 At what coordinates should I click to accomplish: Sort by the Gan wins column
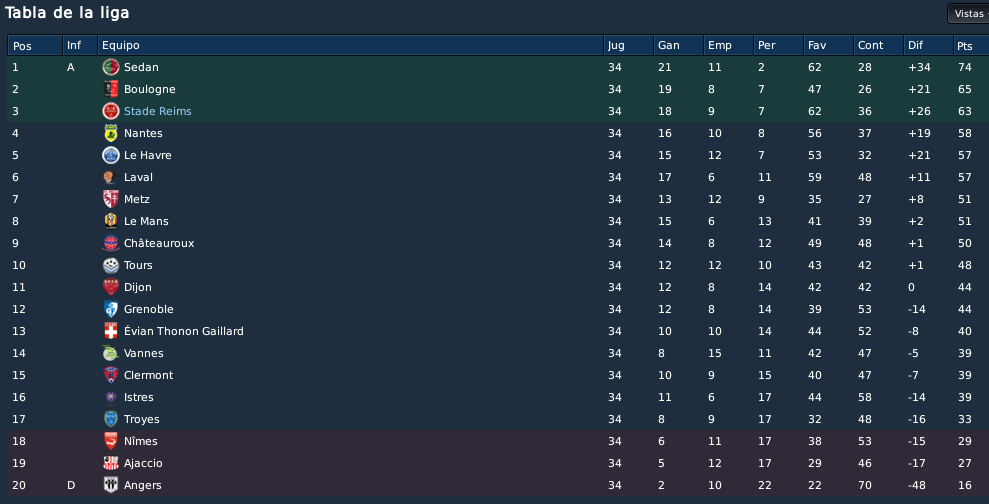tap(679, 45)
